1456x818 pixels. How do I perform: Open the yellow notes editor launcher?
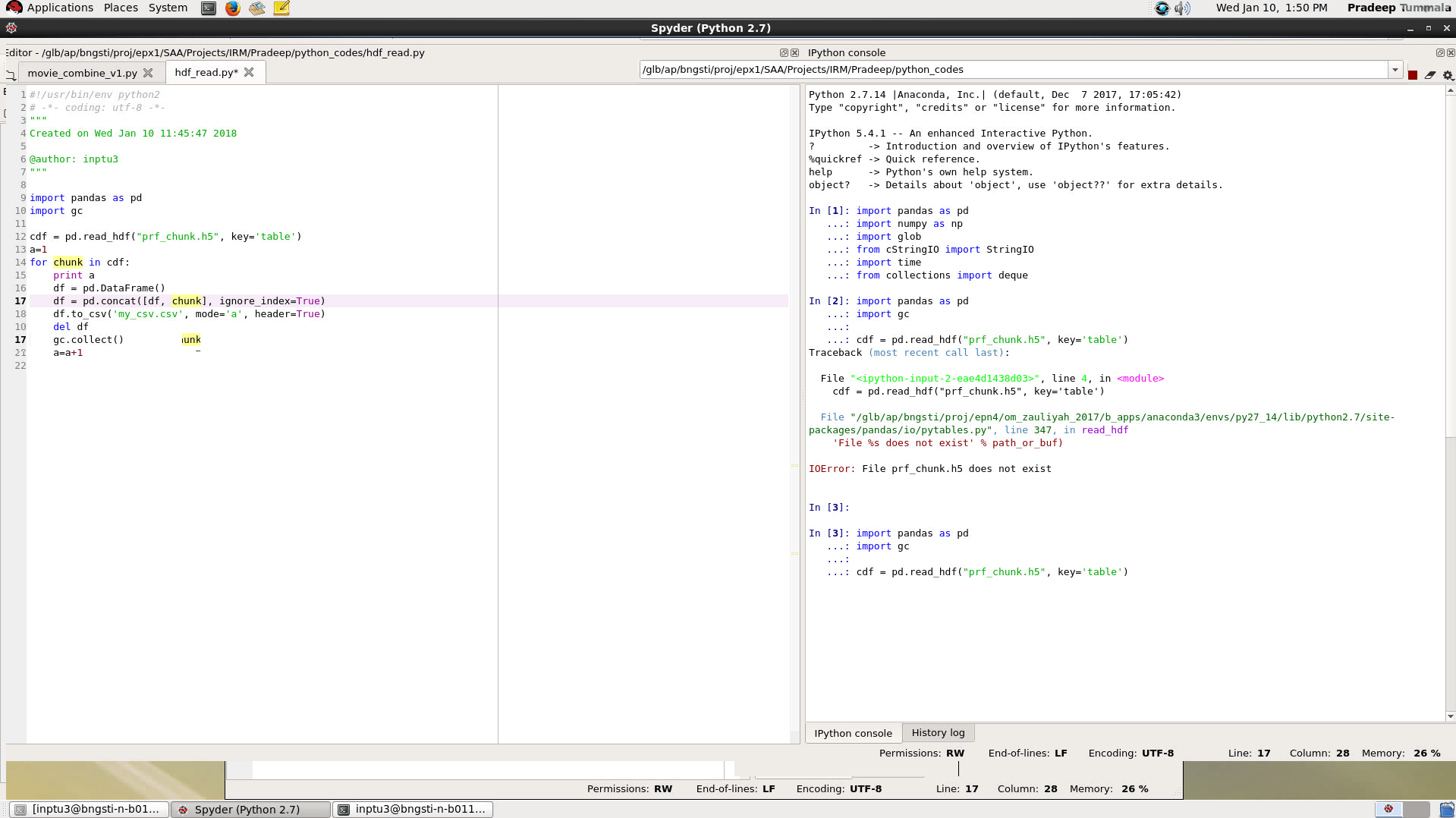coord(281,8)
